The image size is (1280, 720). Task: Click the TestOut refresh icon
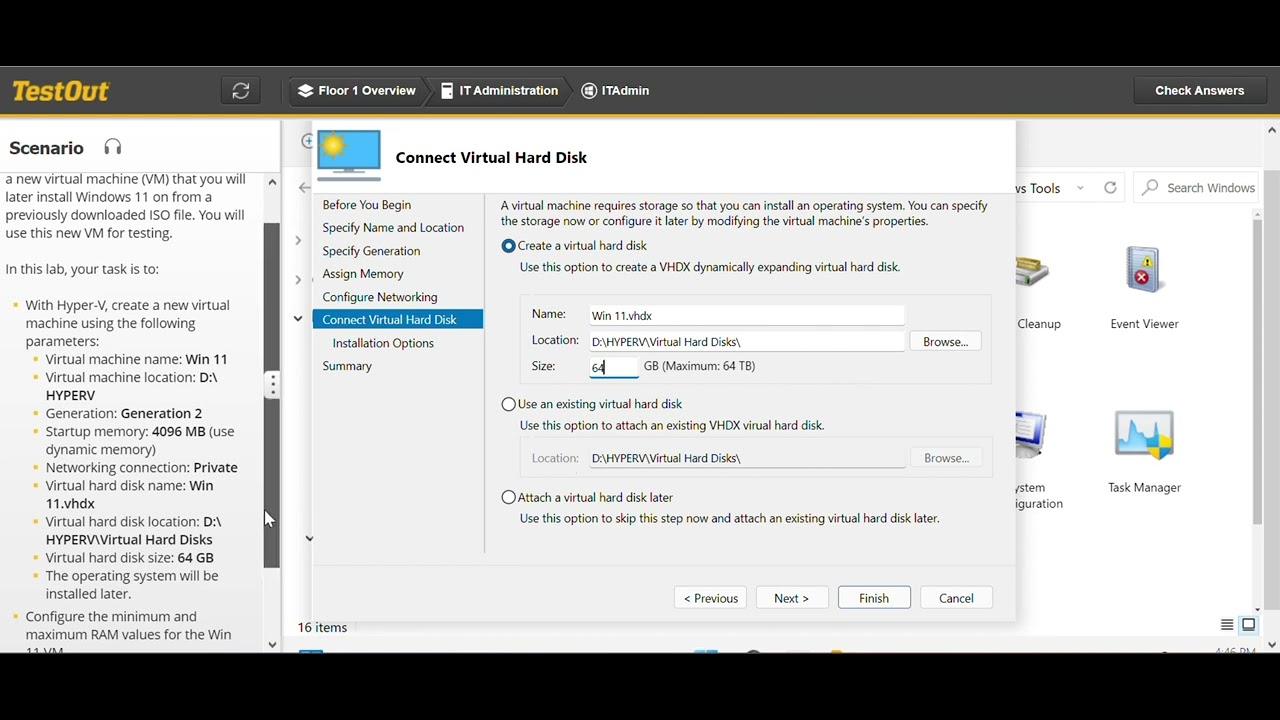coord(241,91)
